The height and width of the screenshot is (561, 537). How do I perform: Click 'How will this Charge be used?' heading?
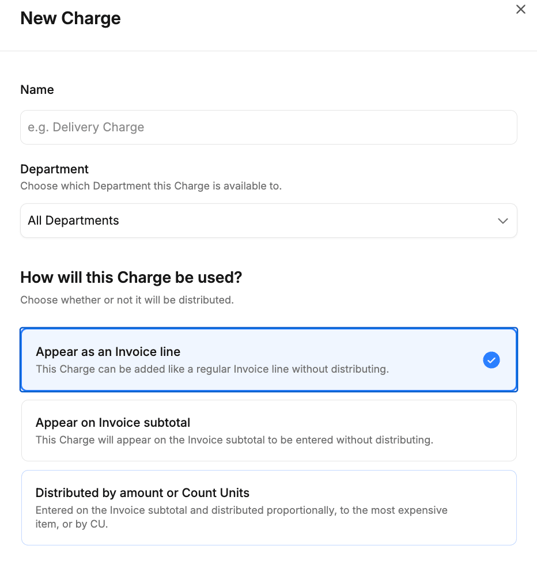pyautogui.click(x=131, y=277)
